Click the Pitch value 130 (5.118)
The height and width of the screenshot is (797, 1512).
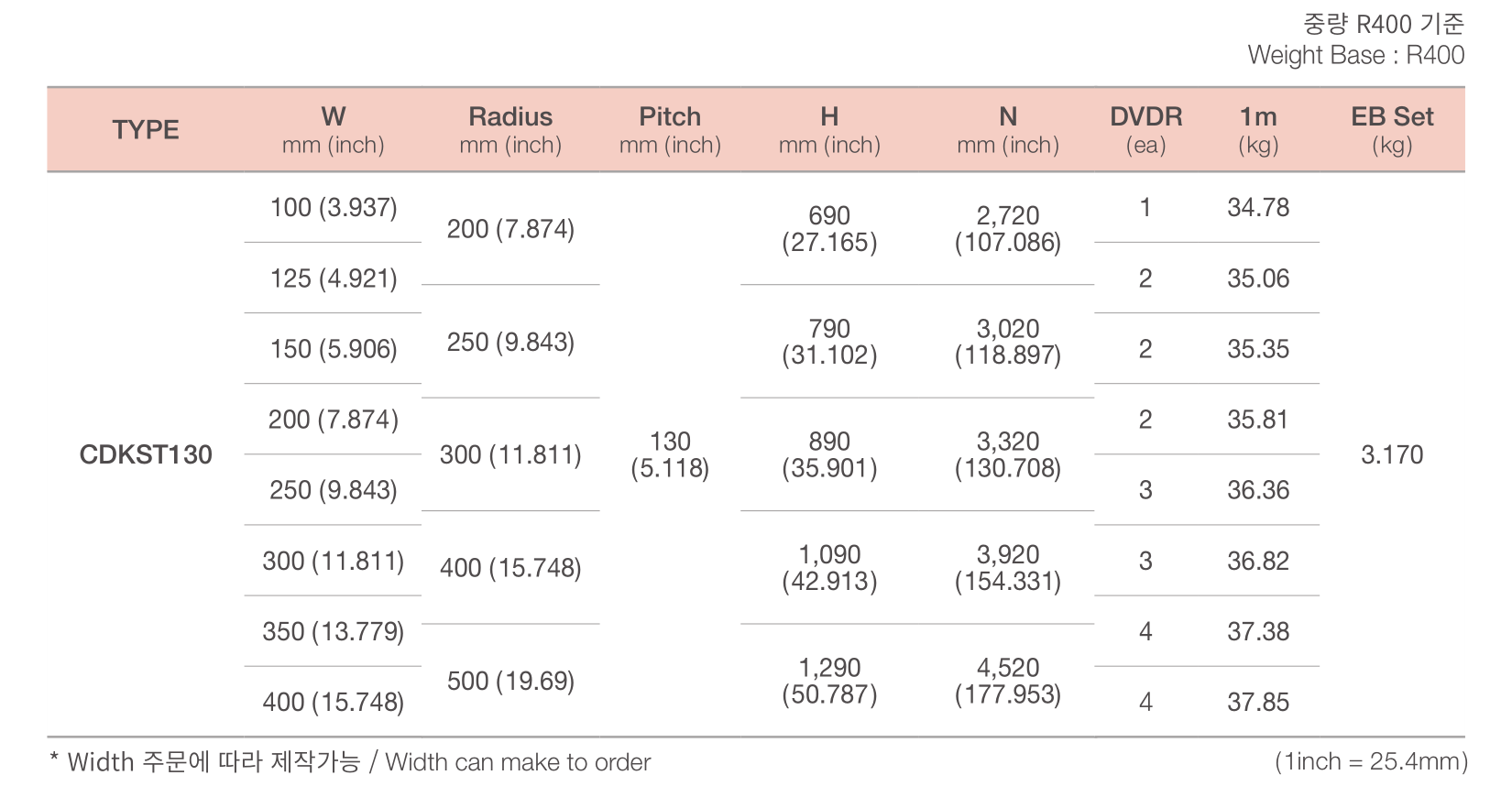coord(670,454)
